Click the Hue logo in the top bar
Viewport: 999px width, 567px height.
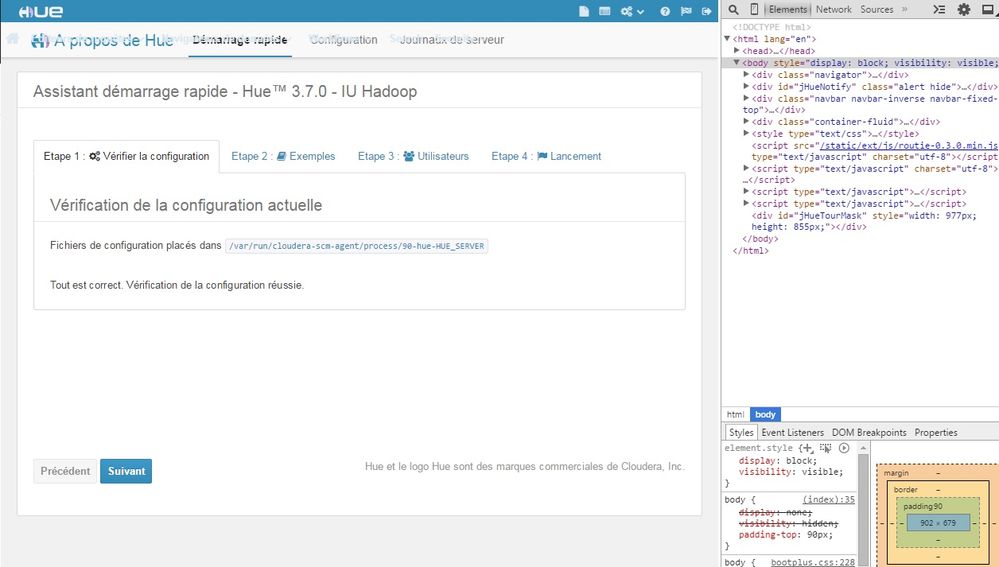pos(41,11)
